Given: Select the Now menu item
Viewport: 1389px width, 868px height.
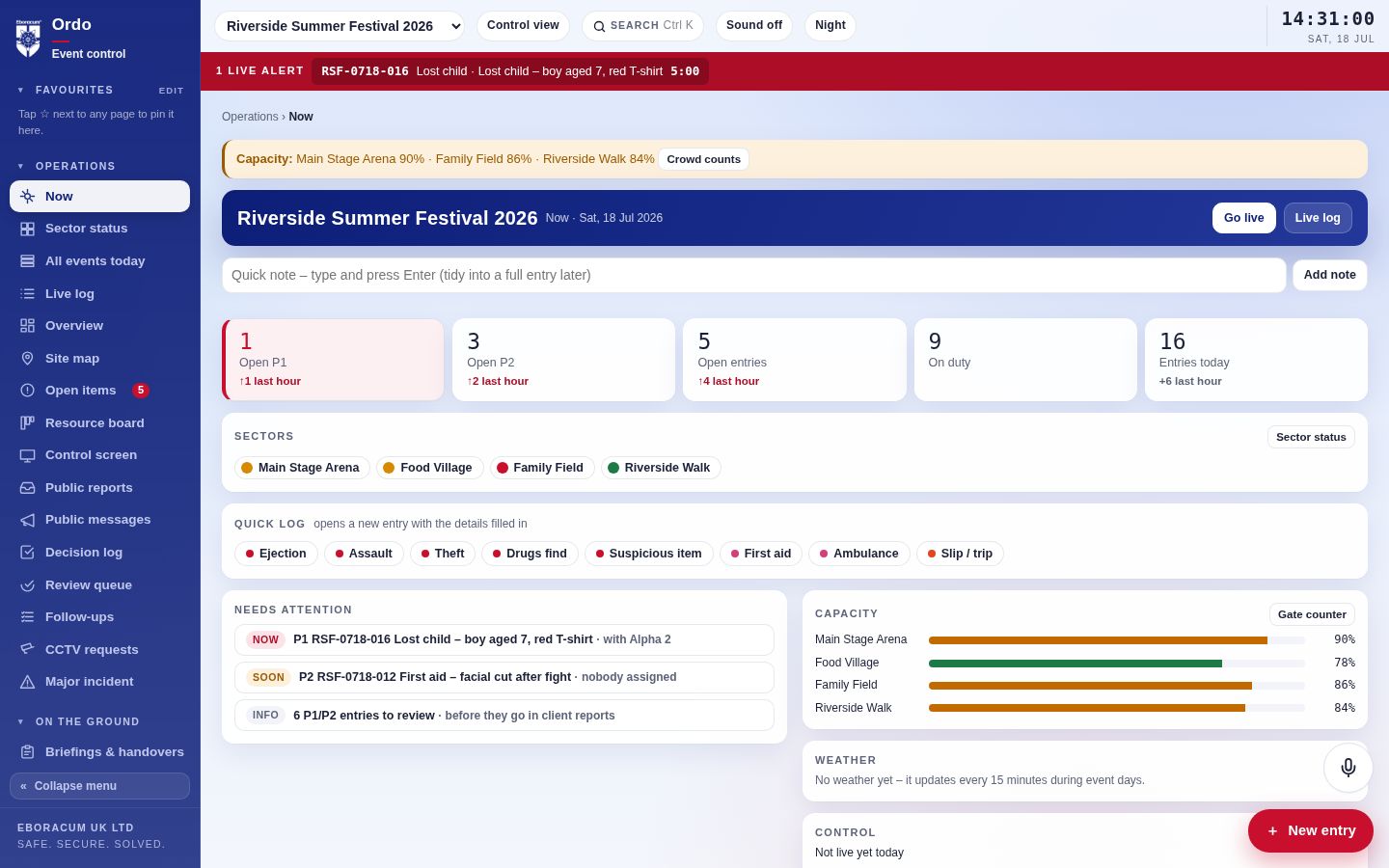Looking at the screenshot, I should click(99, 196).
